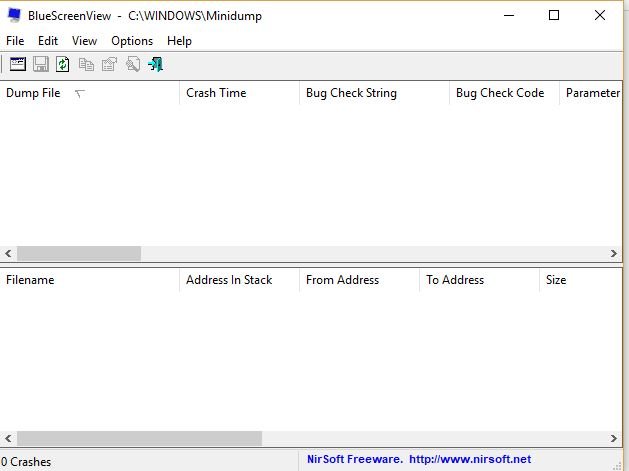The width and height of the screenshot is (629, 471).
Task: Click the Copy Selected Items icon
Action: pyautogui.click(x=86, y=64)
